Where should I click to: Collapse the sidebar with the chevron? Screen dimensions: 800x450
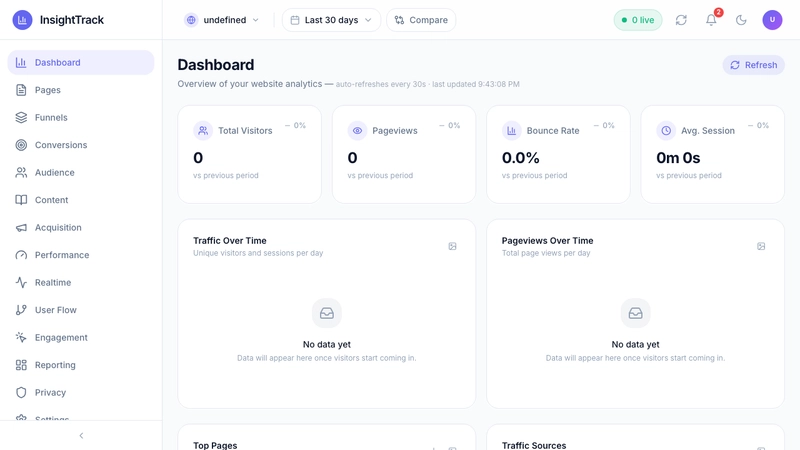pos(81,436)
